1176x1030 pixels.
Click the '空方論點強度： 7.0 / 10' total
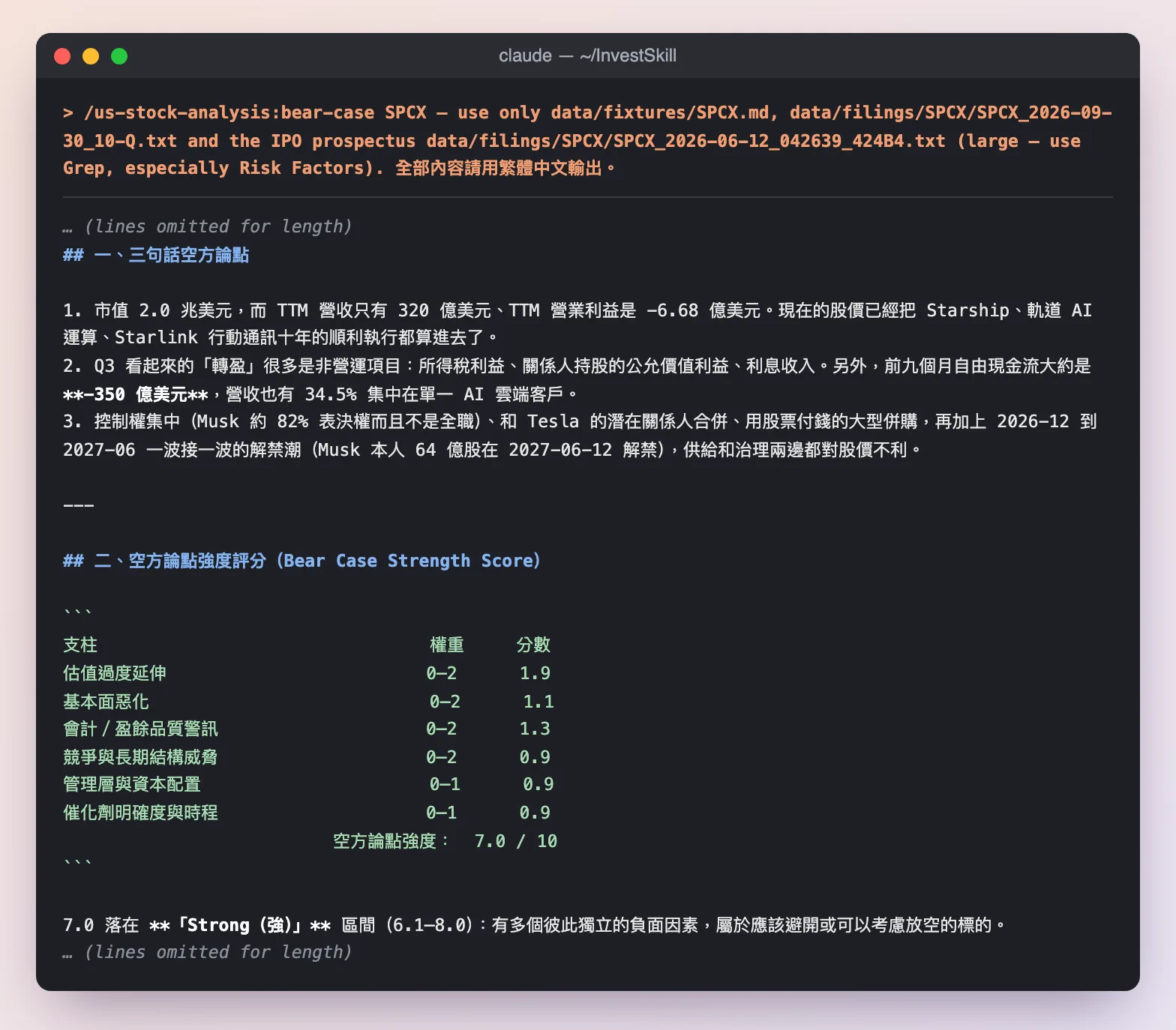(445, 841)
